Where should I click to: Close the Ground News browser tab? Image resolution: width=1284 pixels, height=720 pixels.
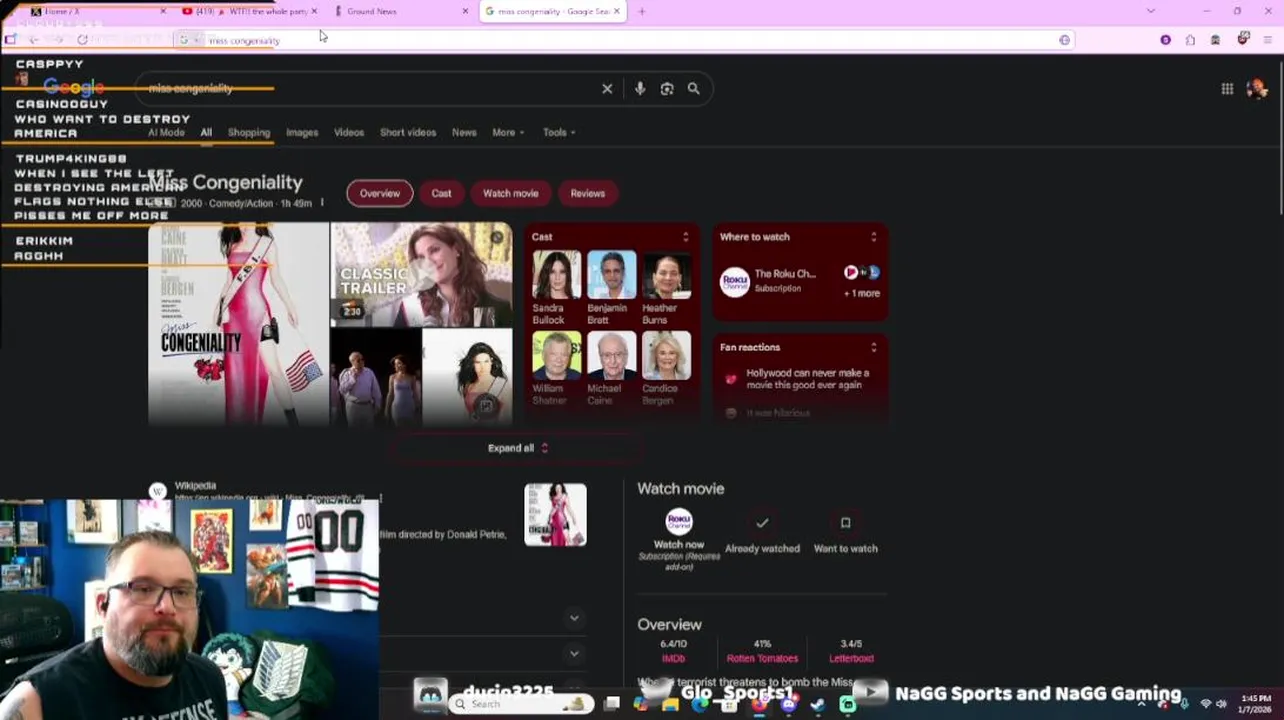tap(465, 11)
